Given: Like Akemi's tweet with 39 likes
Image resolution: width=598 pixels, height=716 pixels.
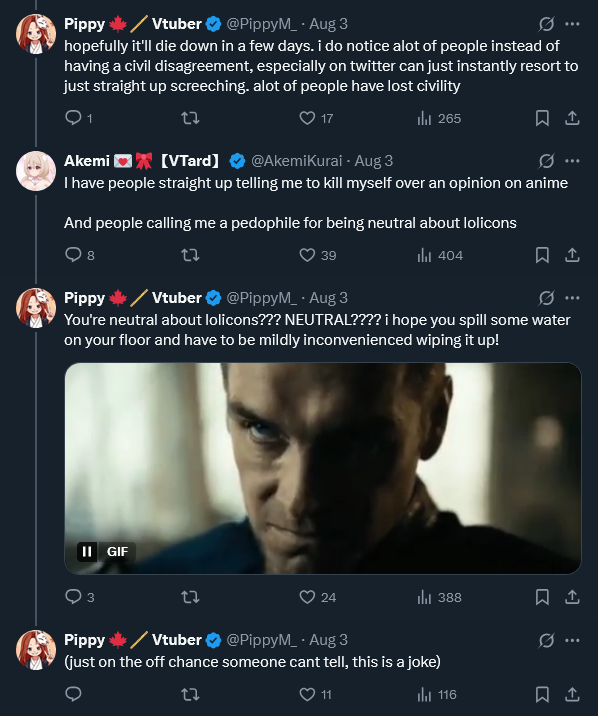Looking at the screenshot, I should click(x=307, y=255).
